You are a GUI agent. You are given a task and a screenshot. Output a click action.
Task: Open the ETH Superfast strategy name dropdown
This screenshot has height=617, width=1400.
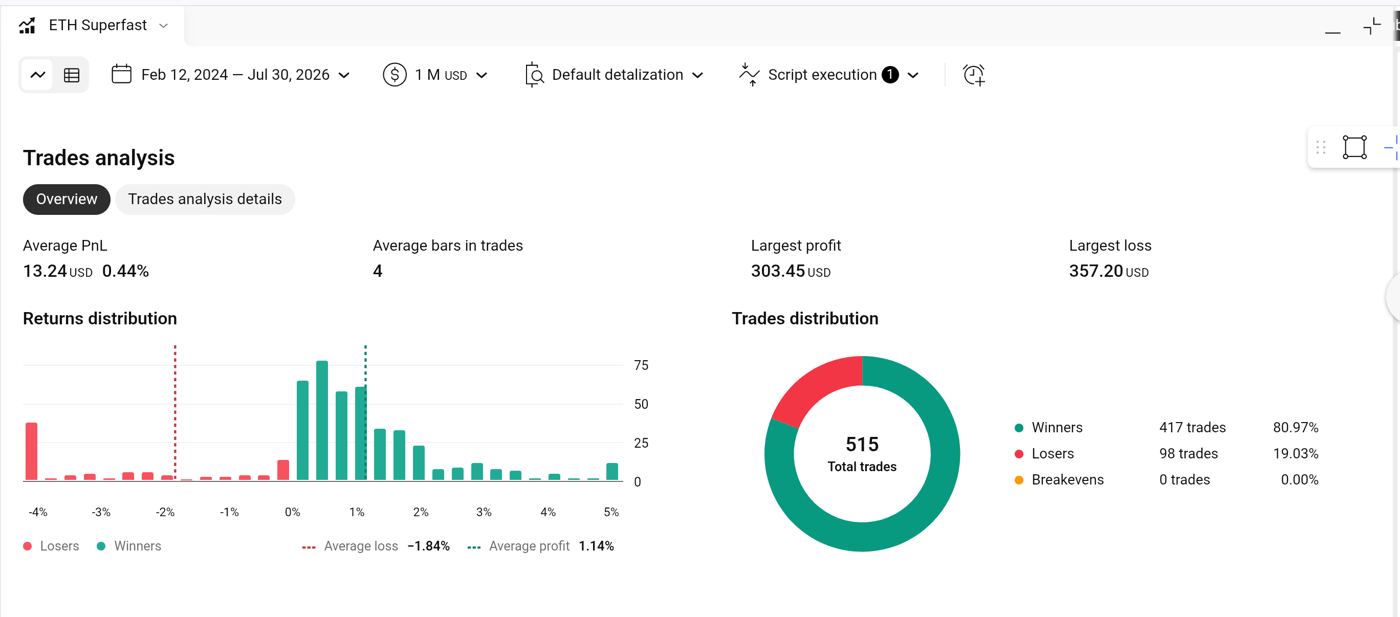[x=109, y=25]
